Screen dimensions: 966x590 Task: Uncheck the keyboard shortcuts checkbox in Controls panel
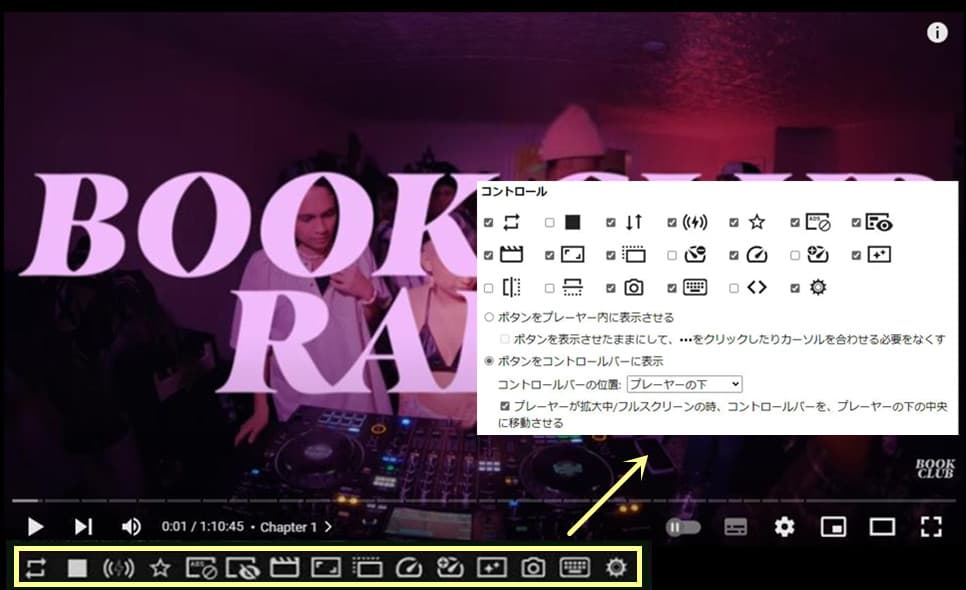point(672,288)
